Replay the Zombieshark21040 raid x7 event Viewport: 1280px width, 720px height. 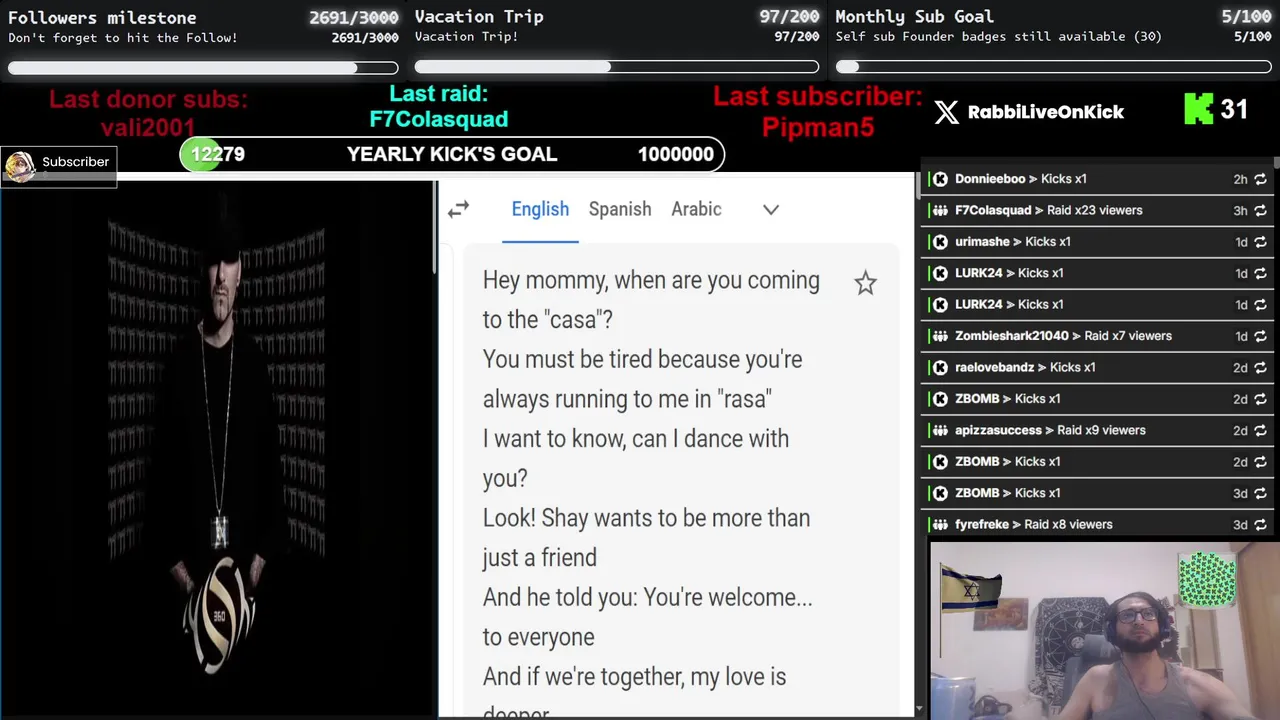pyautogui.click(x=1260, y=336)
